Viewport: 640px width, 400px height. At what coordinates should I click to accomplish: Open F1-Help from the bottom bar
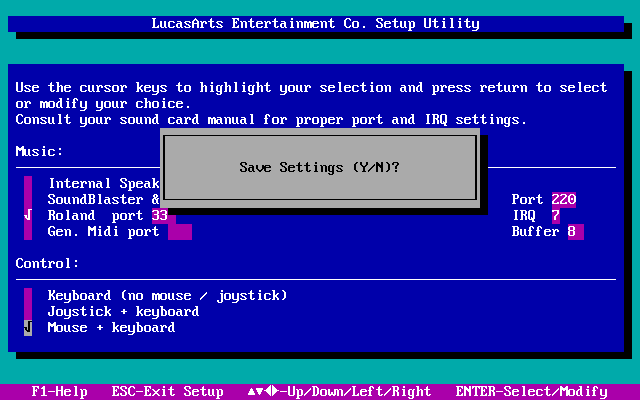[x=59, y=392]
